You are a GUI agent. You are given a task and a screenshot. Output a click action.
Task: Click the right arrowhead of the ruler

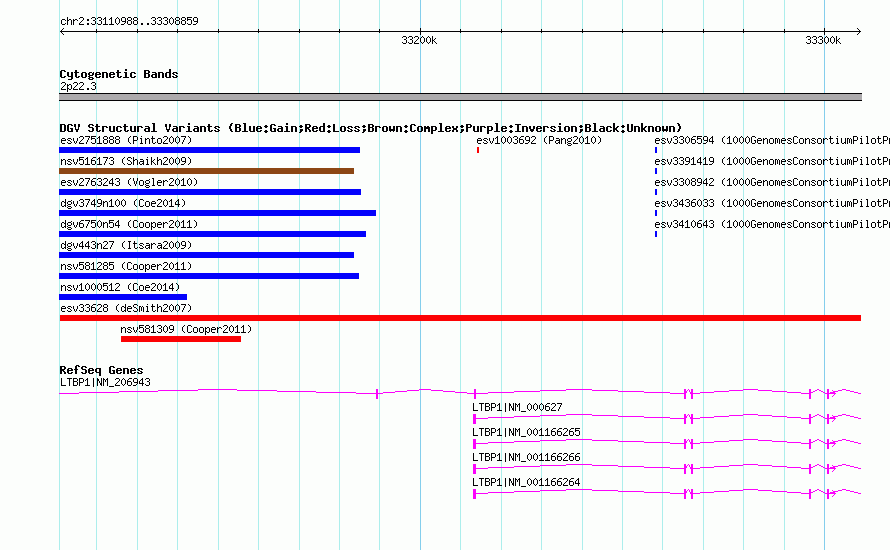click(x=858, y=32)
